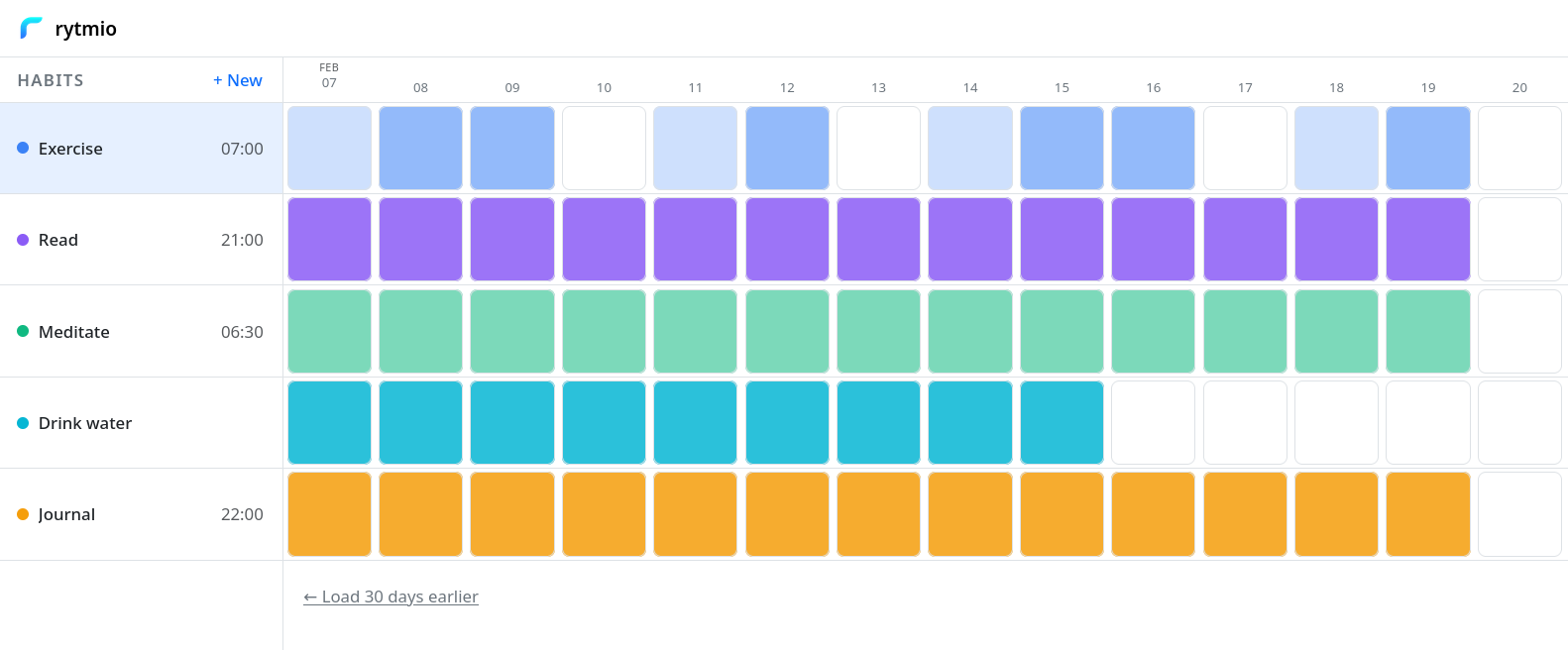Uncheck Read completion for Feb 19

pyautogui.click(x=1428, y=239)
